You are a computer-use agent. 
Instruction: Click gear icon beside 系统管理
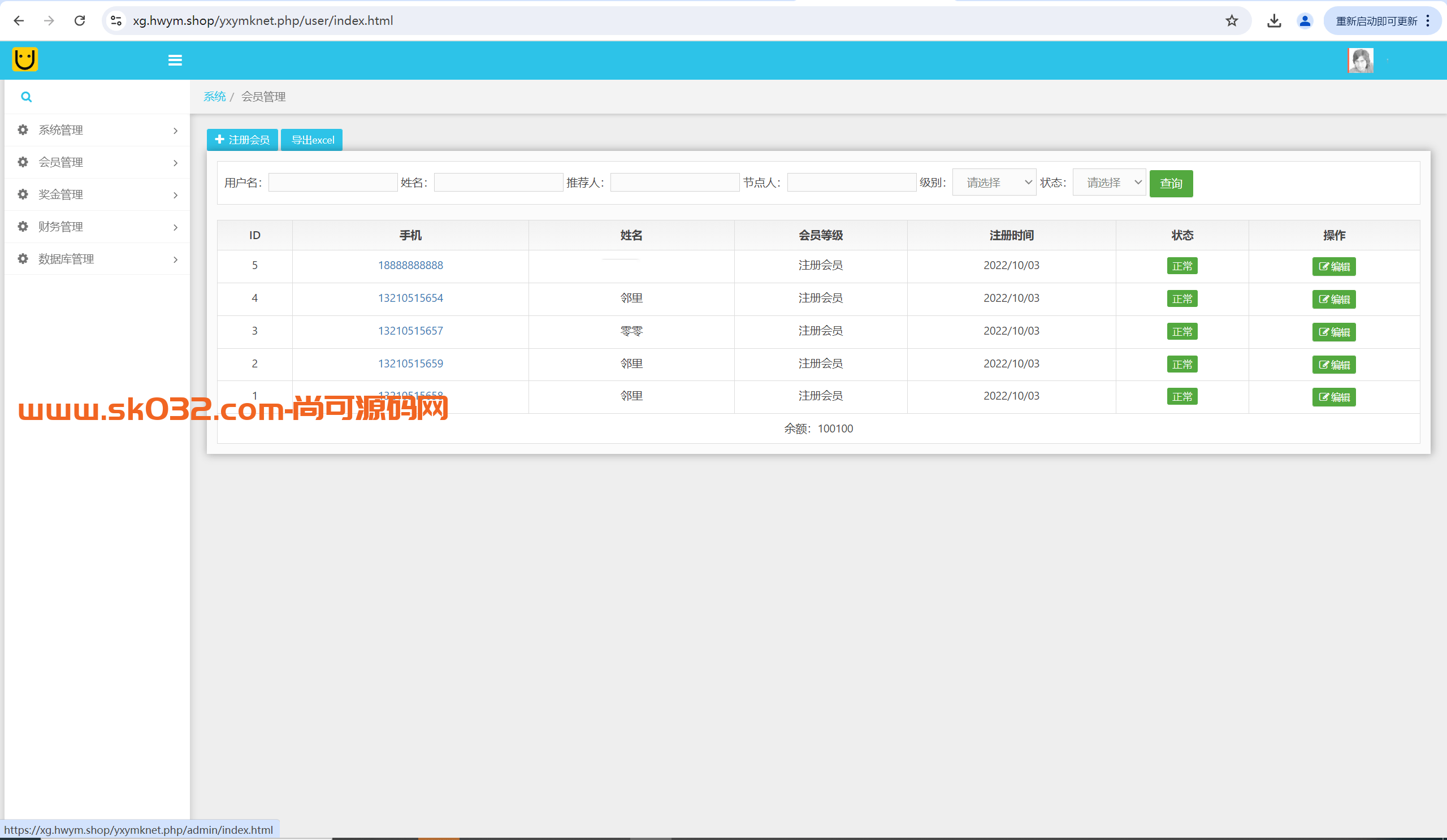pos(23,130)
